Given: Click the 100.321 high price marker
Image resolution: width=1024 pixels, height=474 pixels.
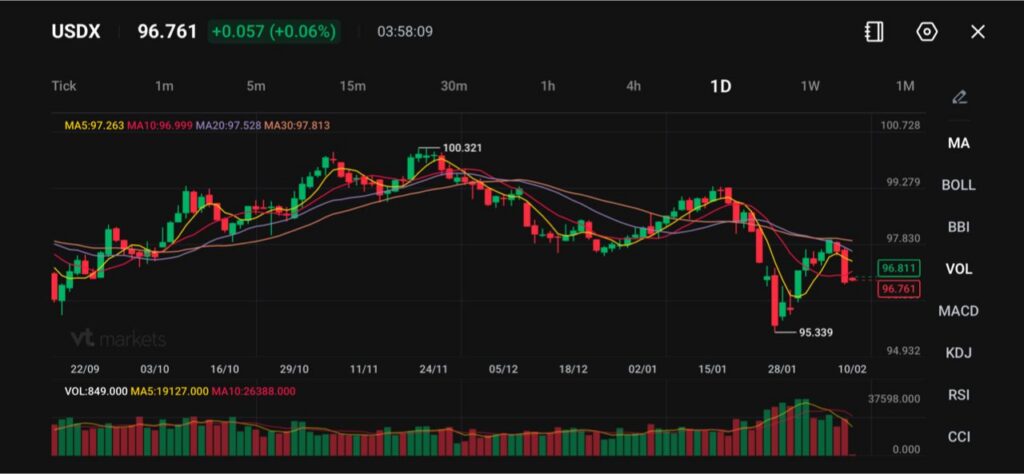Looking at the screenshot, I should click(x=461, y=148).
